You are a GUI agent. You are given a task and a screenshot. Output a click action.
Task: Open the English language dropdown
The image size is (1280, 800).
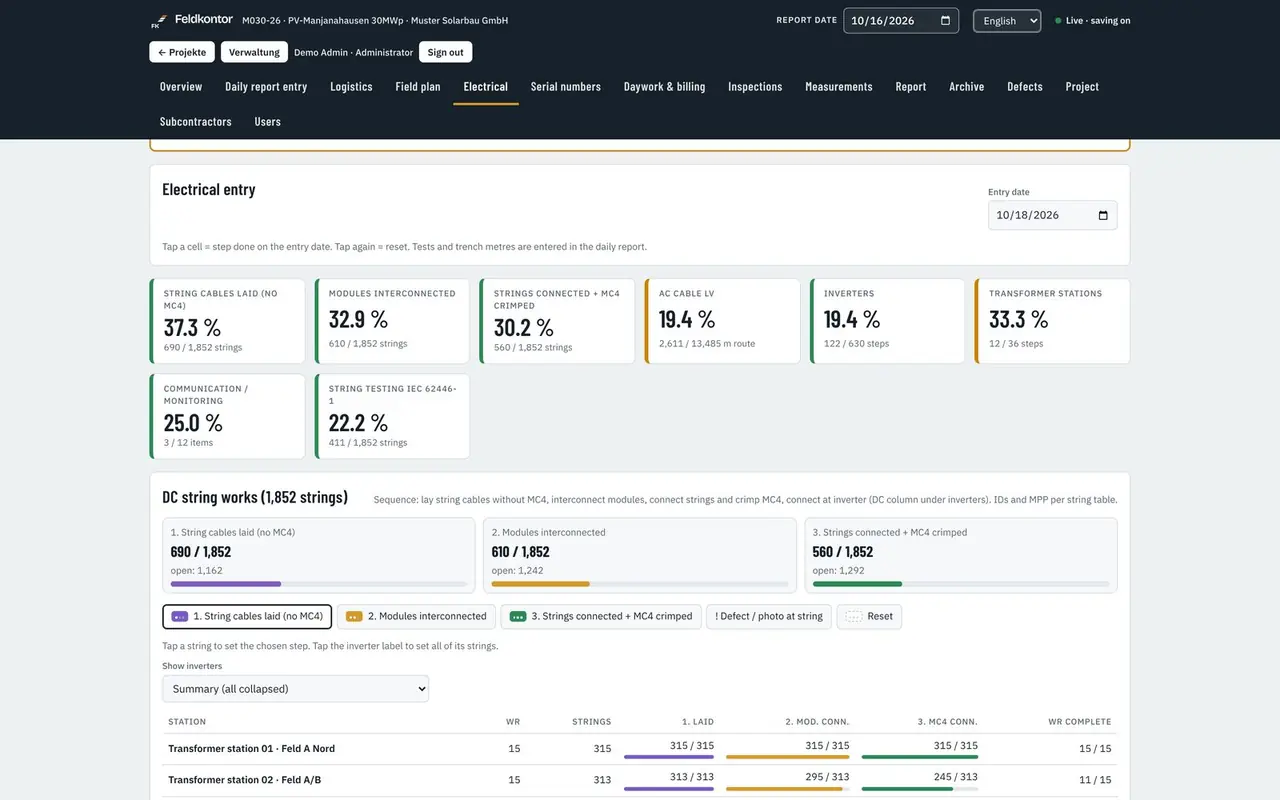click(1007, 21)
